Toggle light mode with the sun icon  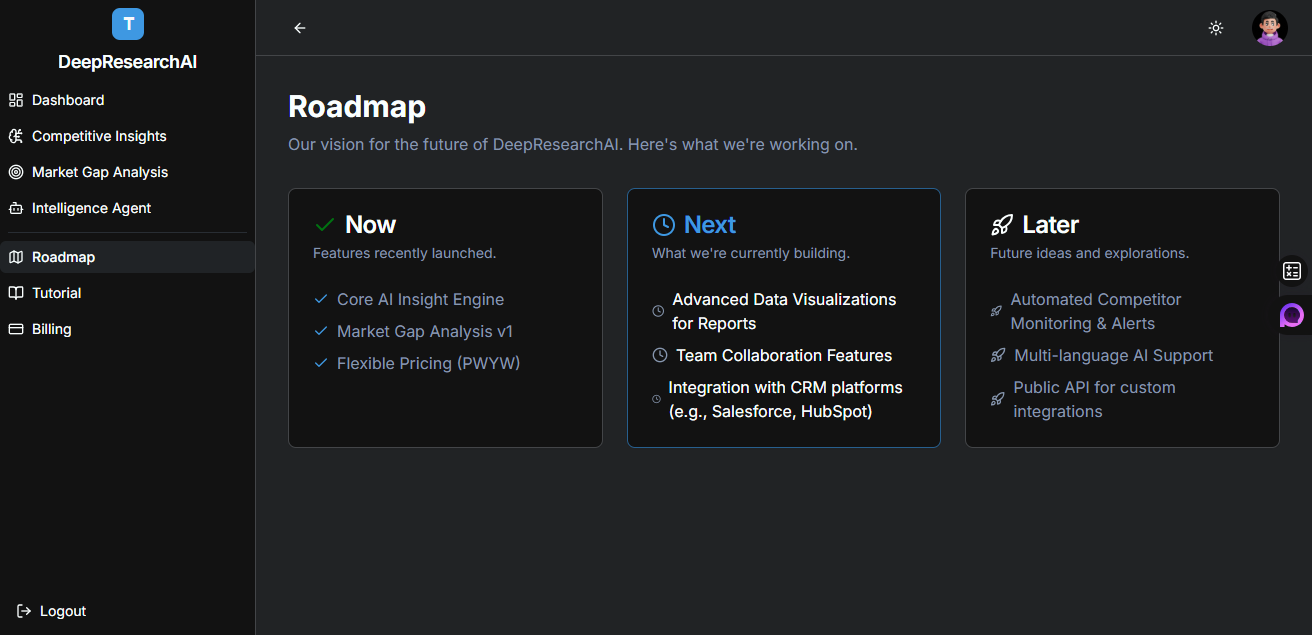point(1216,28)
